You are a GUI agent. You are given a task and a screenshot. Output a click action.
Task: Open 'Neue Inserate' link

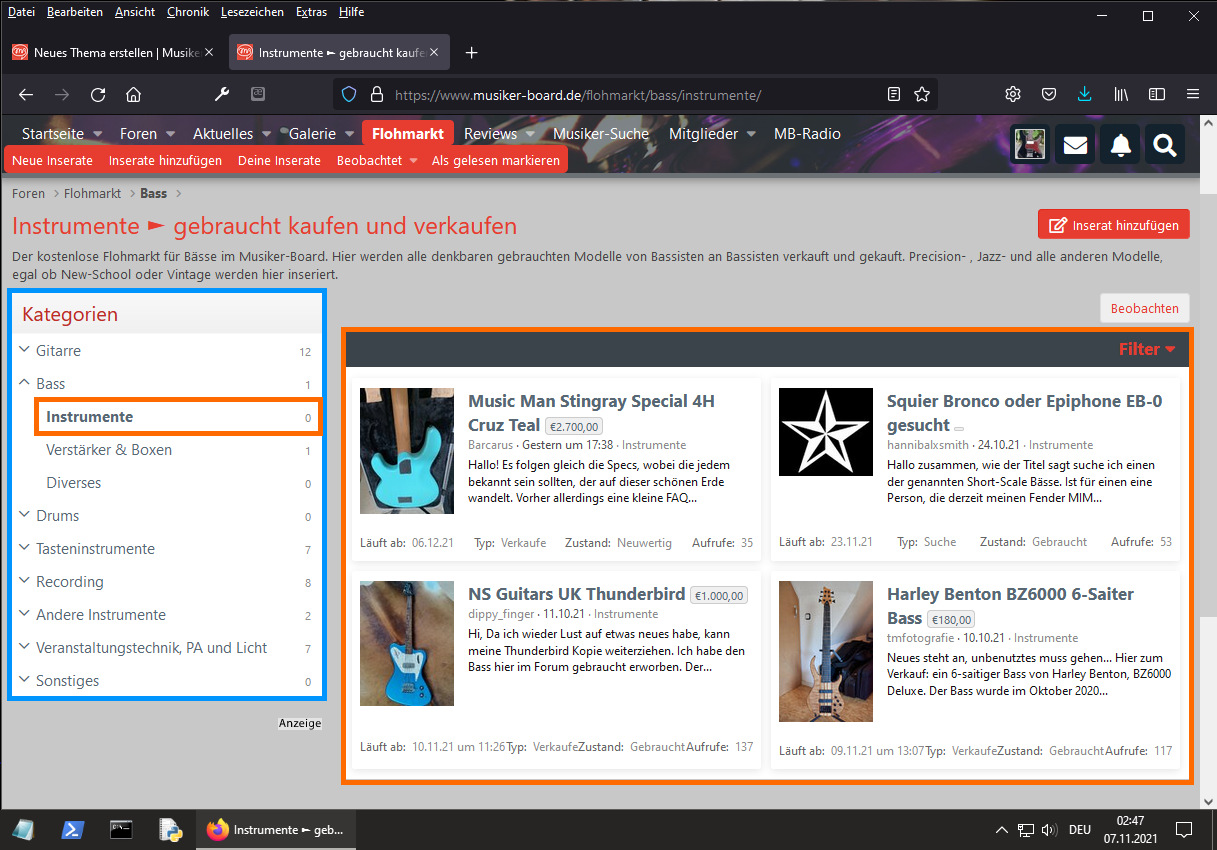[52, 160]
